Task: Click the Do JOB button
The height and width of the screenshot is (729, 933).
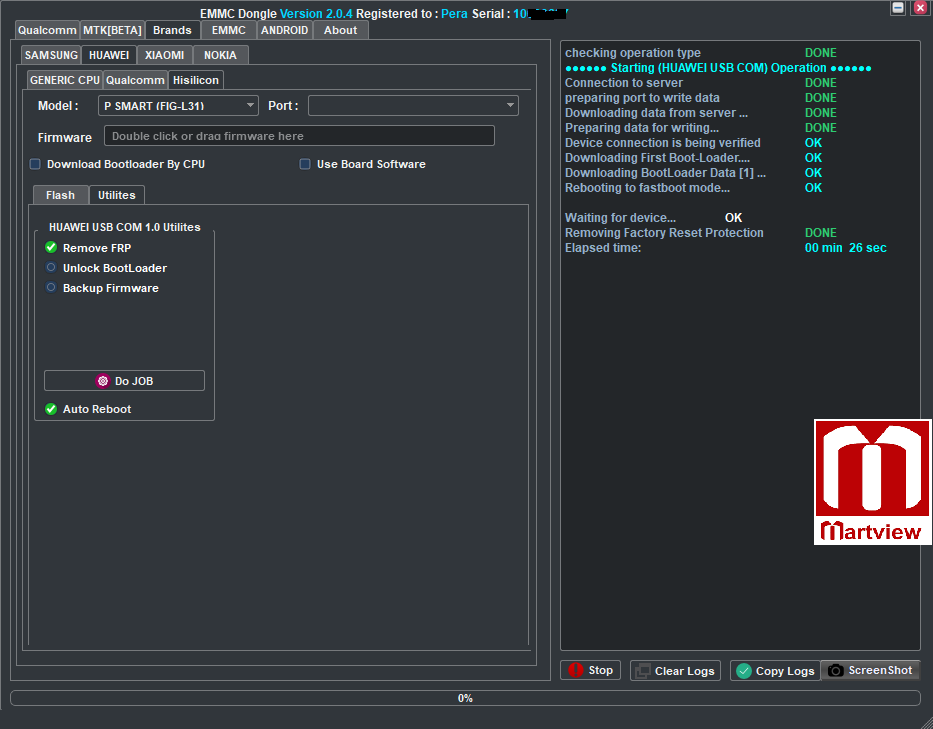Action: click(x=124, y=381)
